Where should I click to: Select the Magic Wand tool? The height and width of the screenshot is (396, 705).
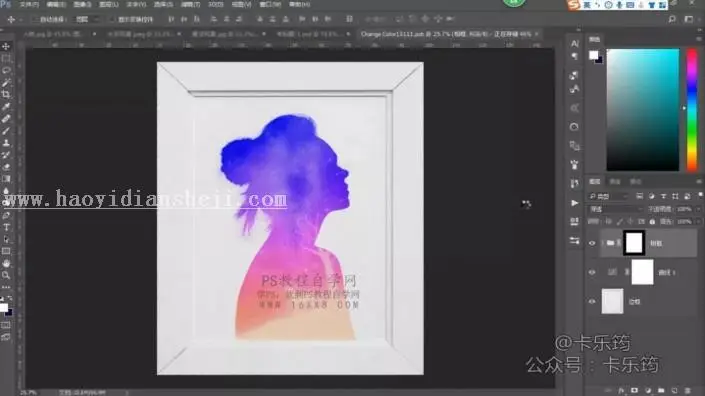[x=6, y=83]
